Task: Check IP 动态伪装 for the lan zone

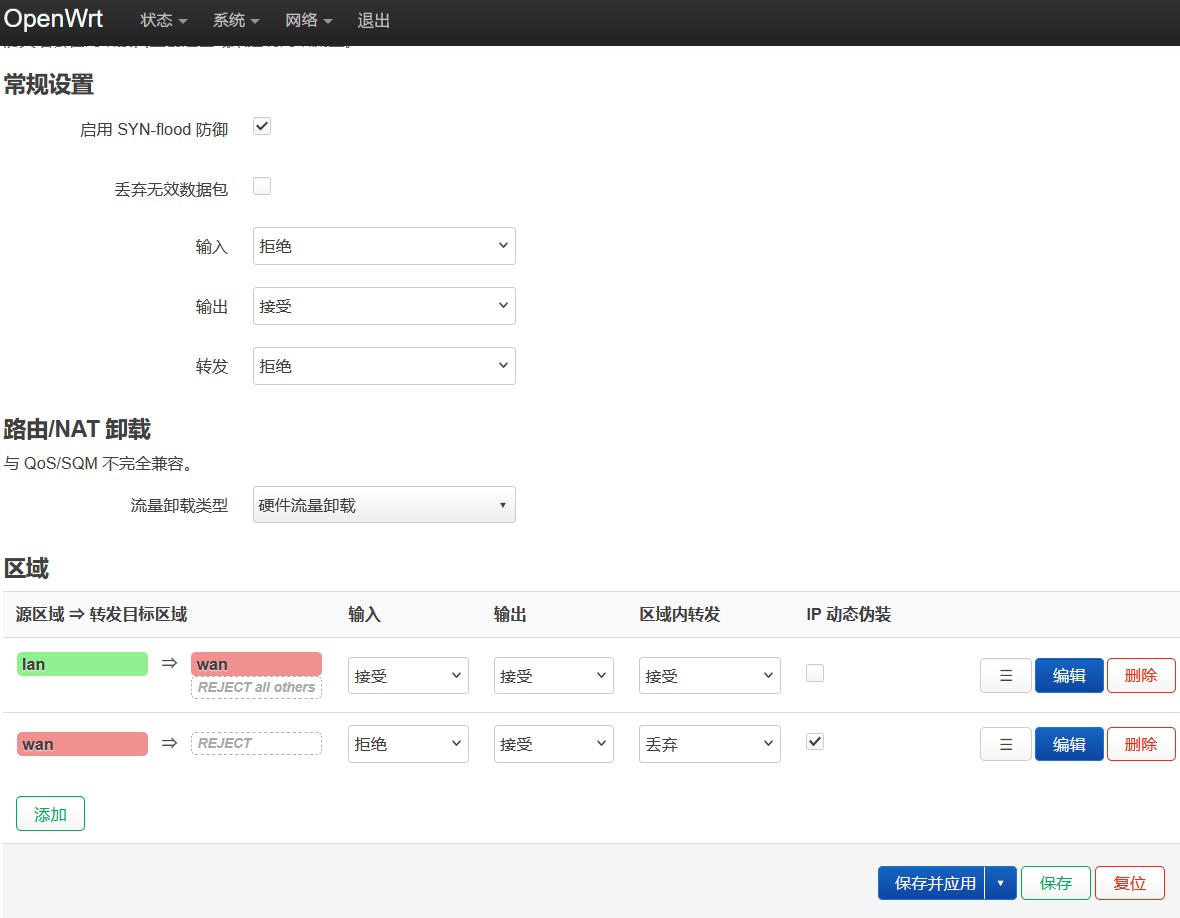Action: (x=815, y=674)
